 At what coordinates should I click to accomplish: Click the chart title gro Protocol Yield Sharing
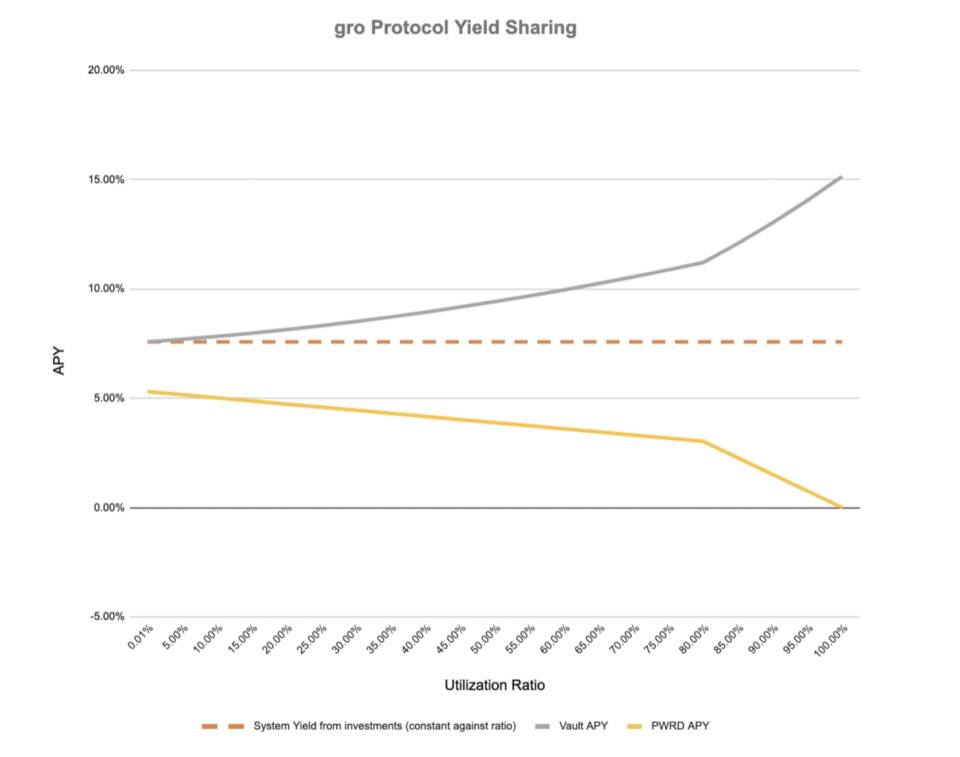point(455,28)
